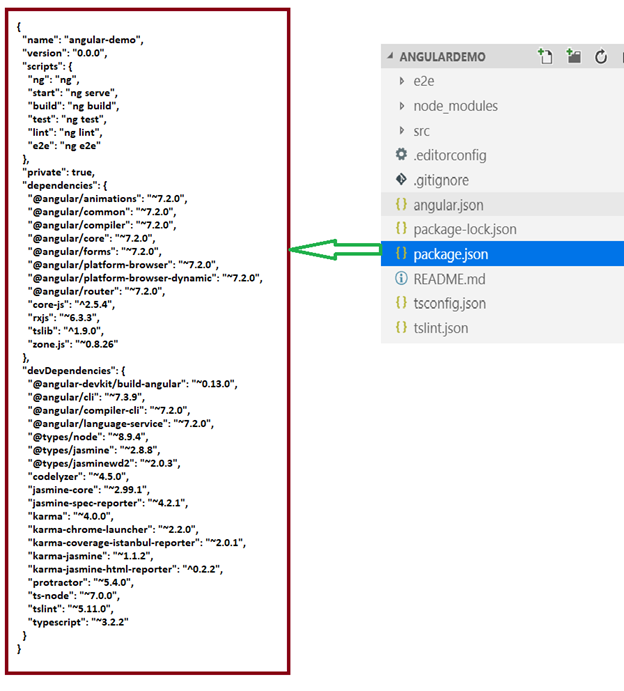The height and width of the screenshot is (691, 624).
Task: Click the "test": "ng test" line
Action: (x=67, y=119)
